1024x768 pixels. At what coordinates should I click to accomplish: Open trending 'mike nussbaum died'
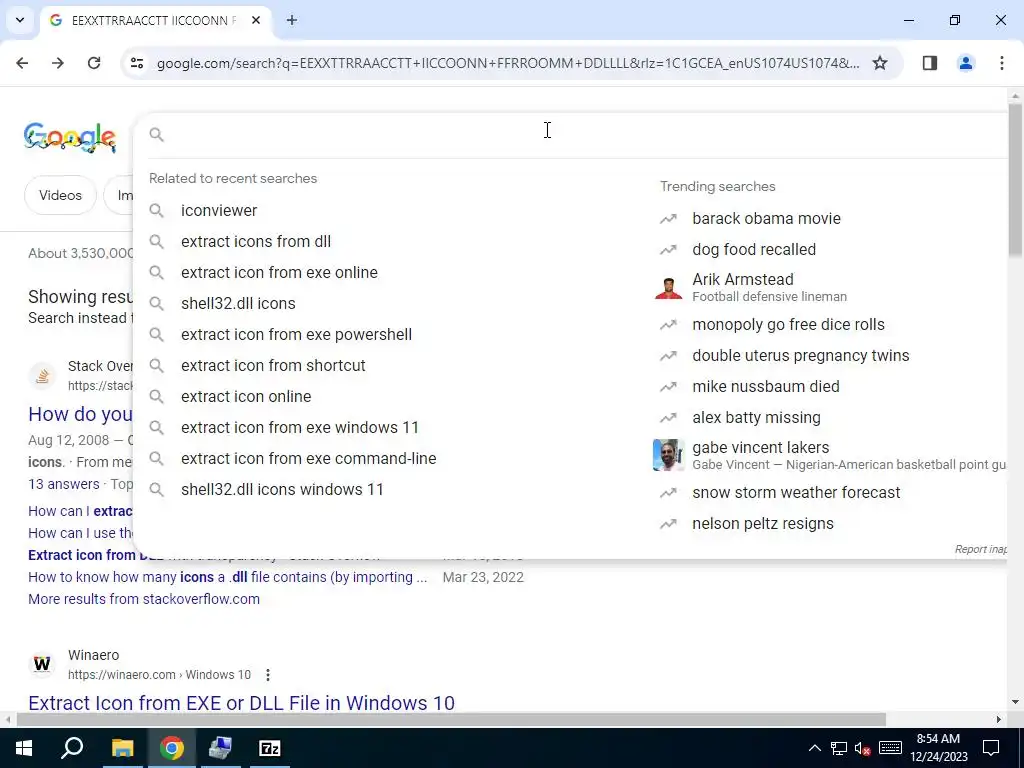765,387
